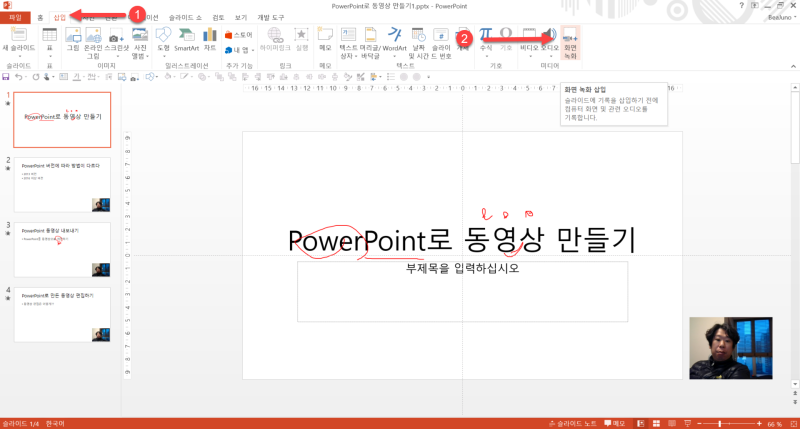Switch to the 홈 Home tab

point(40,17)
